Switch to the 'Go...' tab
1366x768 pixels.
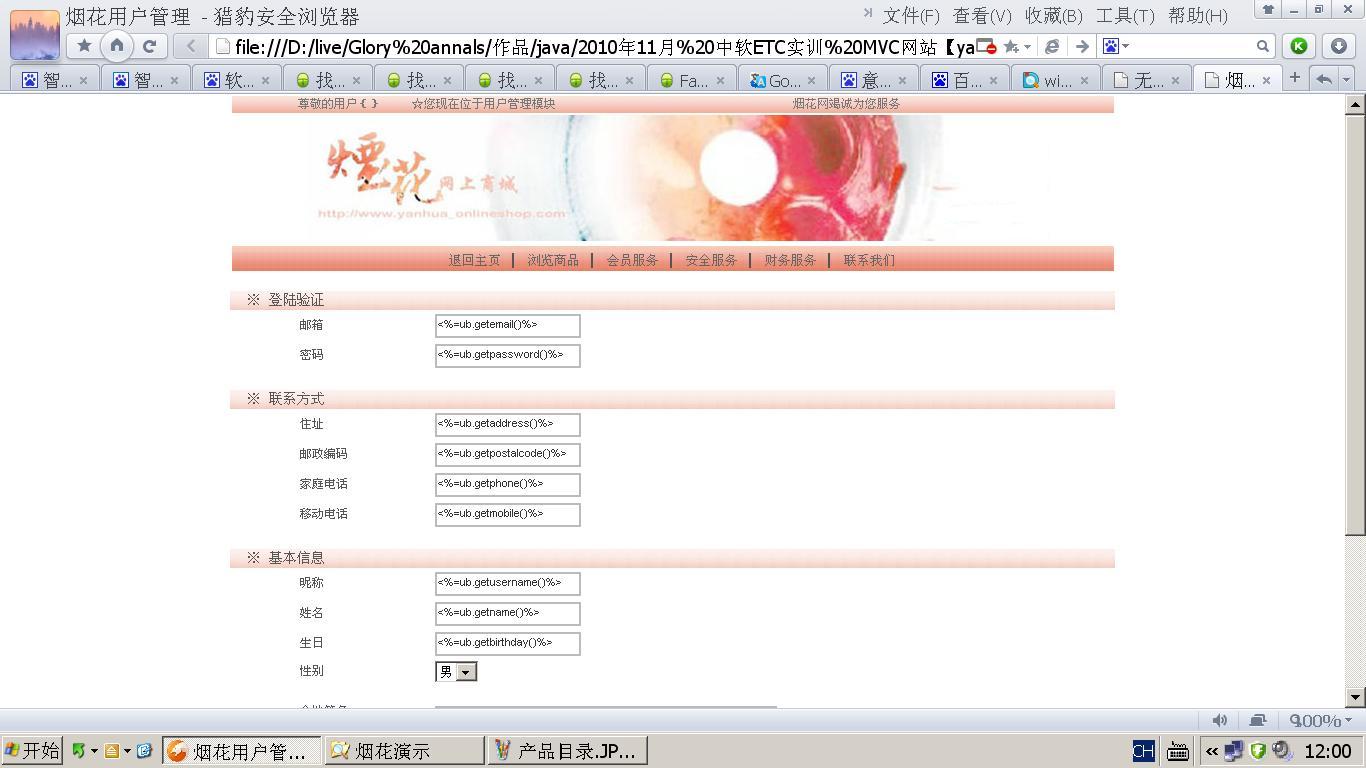[x=783, y=80]
